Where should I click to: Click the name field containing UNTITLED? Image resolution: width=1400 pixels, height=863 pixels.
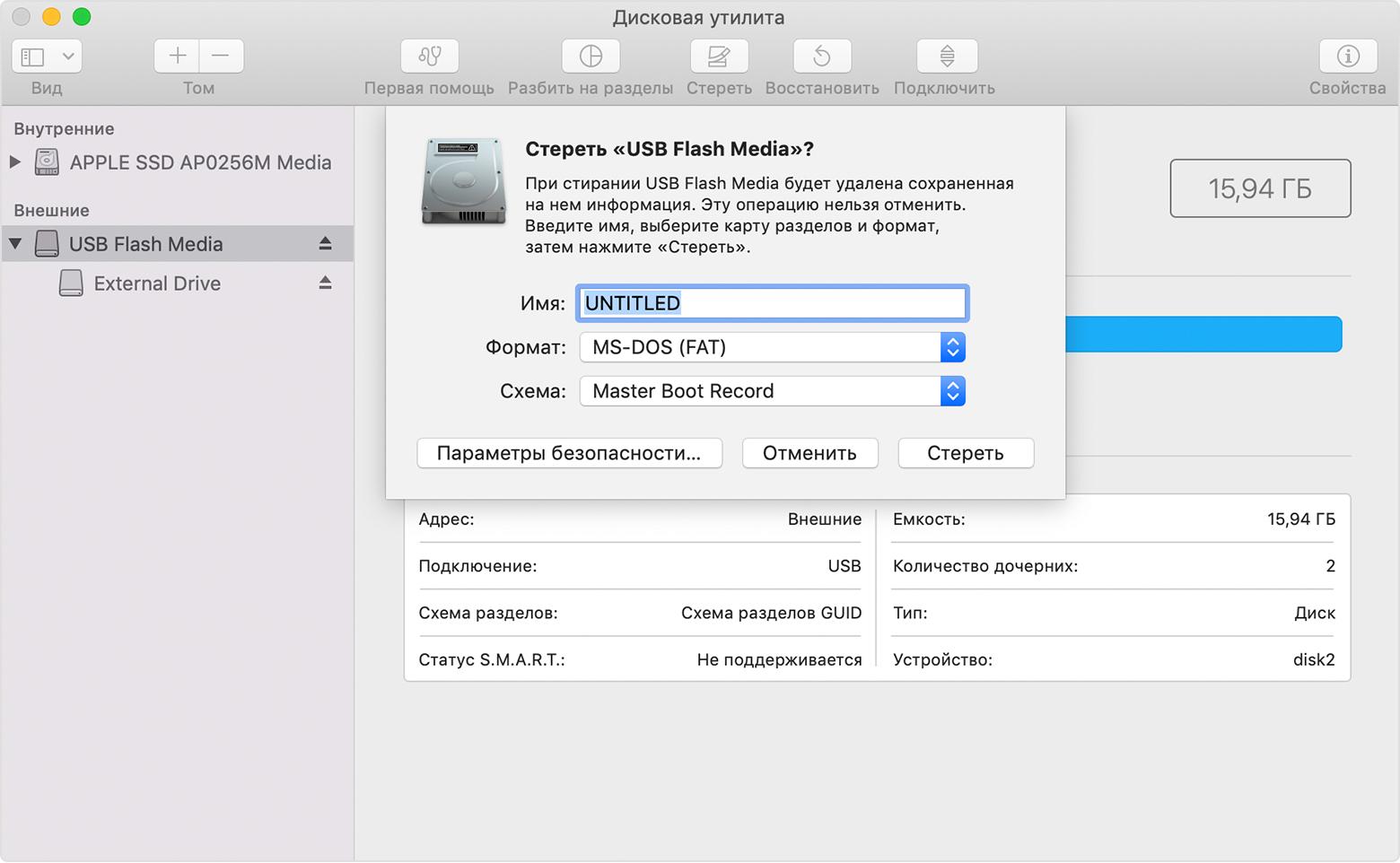point(772,303)
